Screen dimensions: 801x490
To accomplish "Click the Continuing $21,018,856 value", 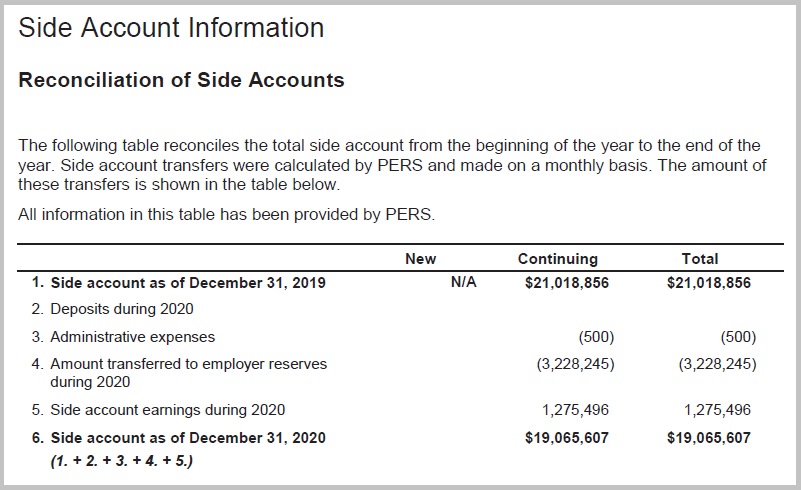I will tap(566, 283).
